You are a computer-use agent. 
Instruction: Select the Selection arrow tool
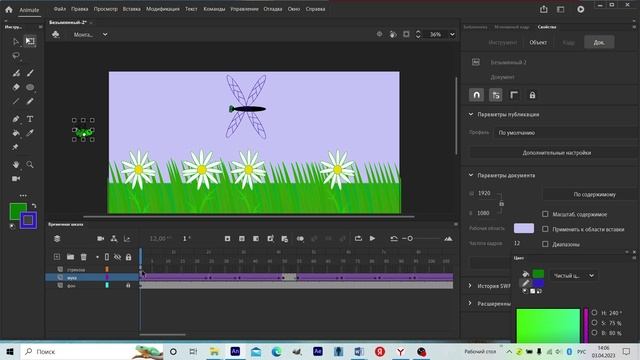pos(16,41)
